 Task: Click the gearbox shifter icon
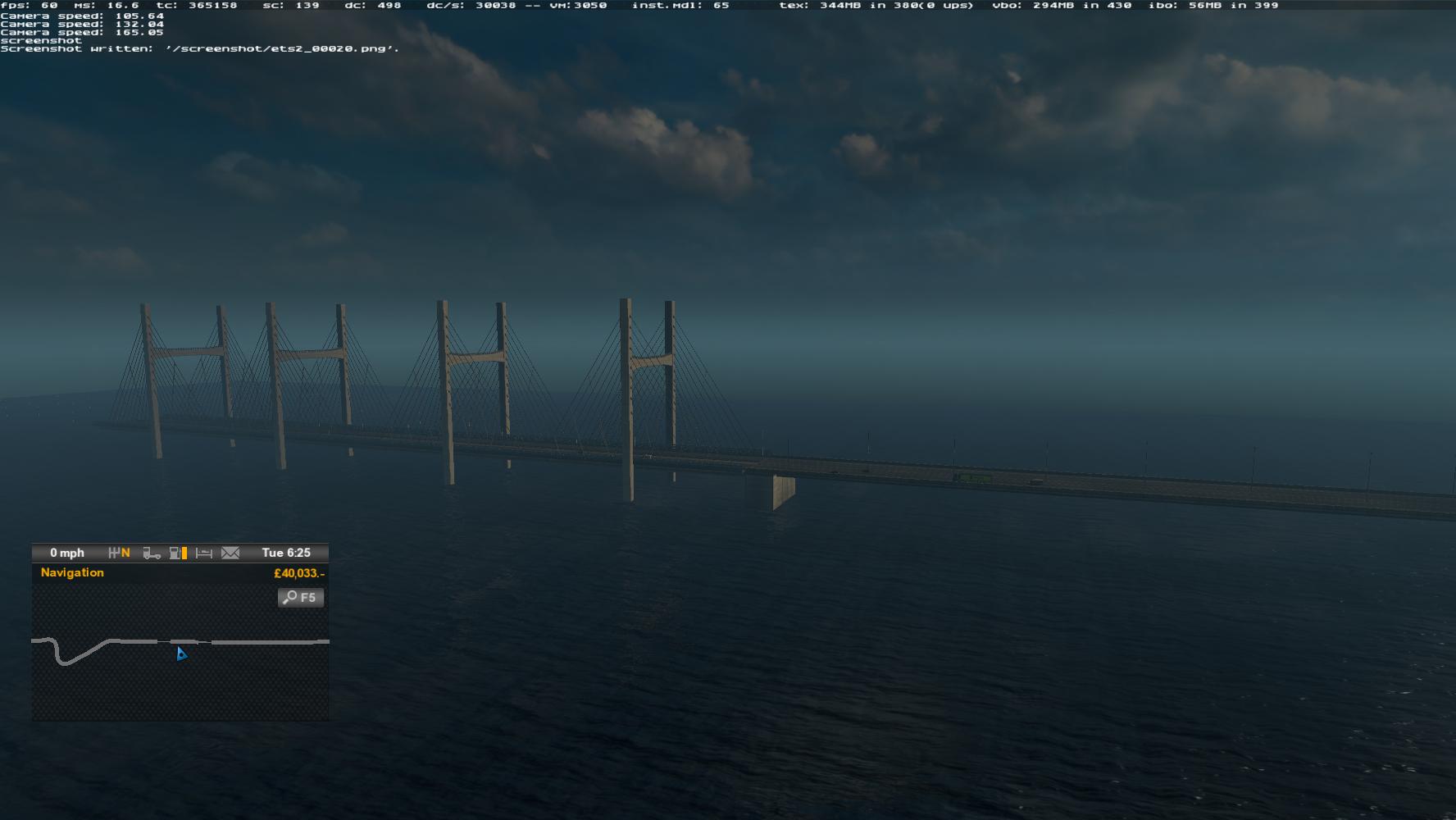113,553
